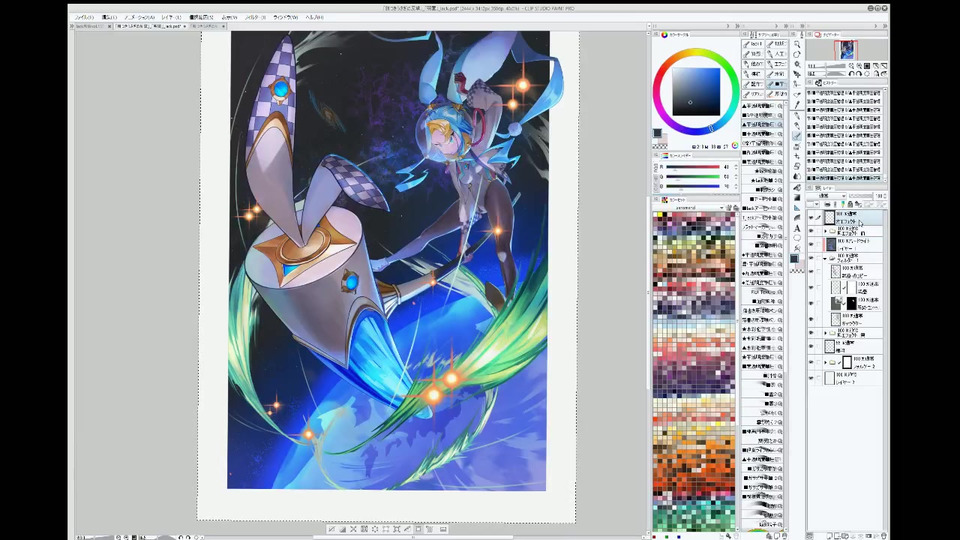Select the Balloon ellipse tool
The height and width of the screenshot is (540, 960).
pyautogui.click(x=797, y=238)
